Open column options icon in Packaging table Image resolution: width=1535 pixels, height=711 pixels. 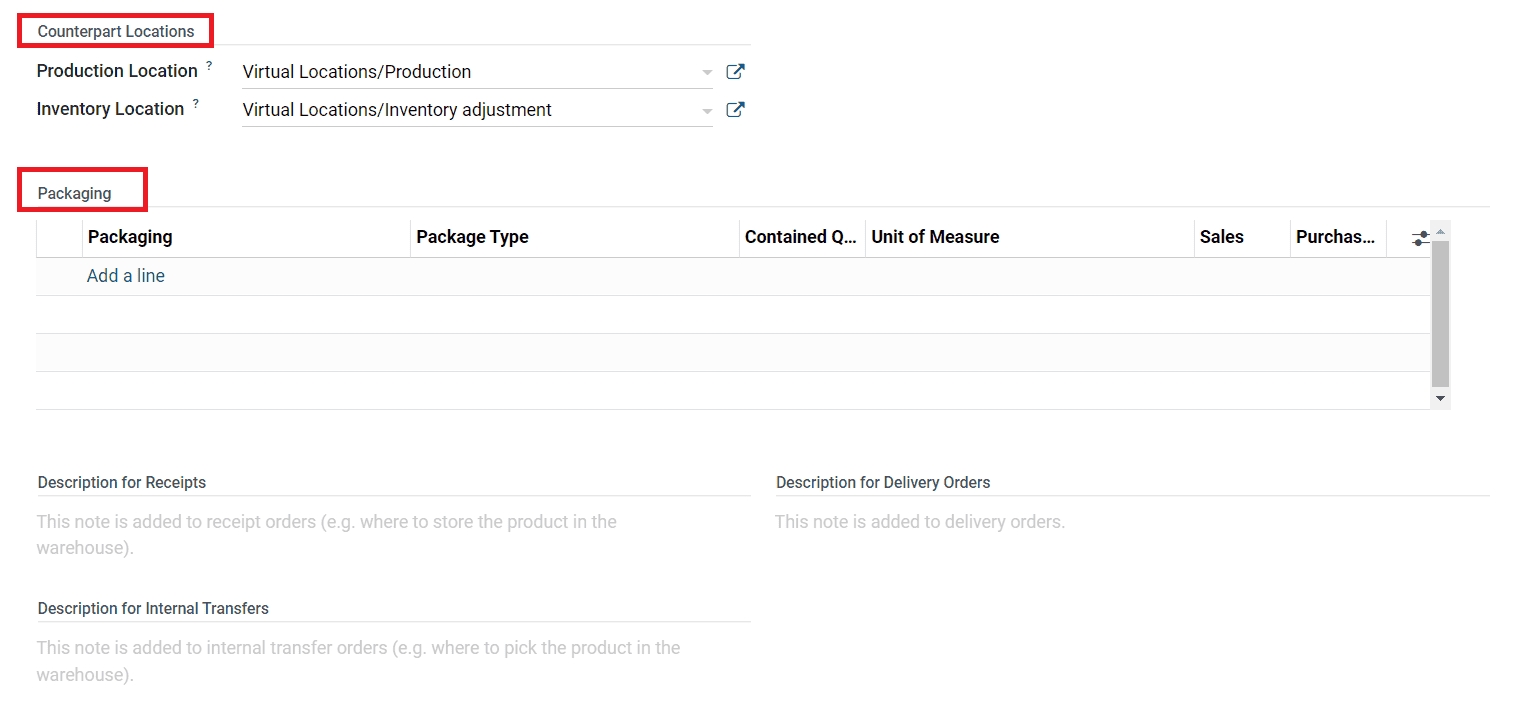pyautogui.click(x=1420, y=238)
